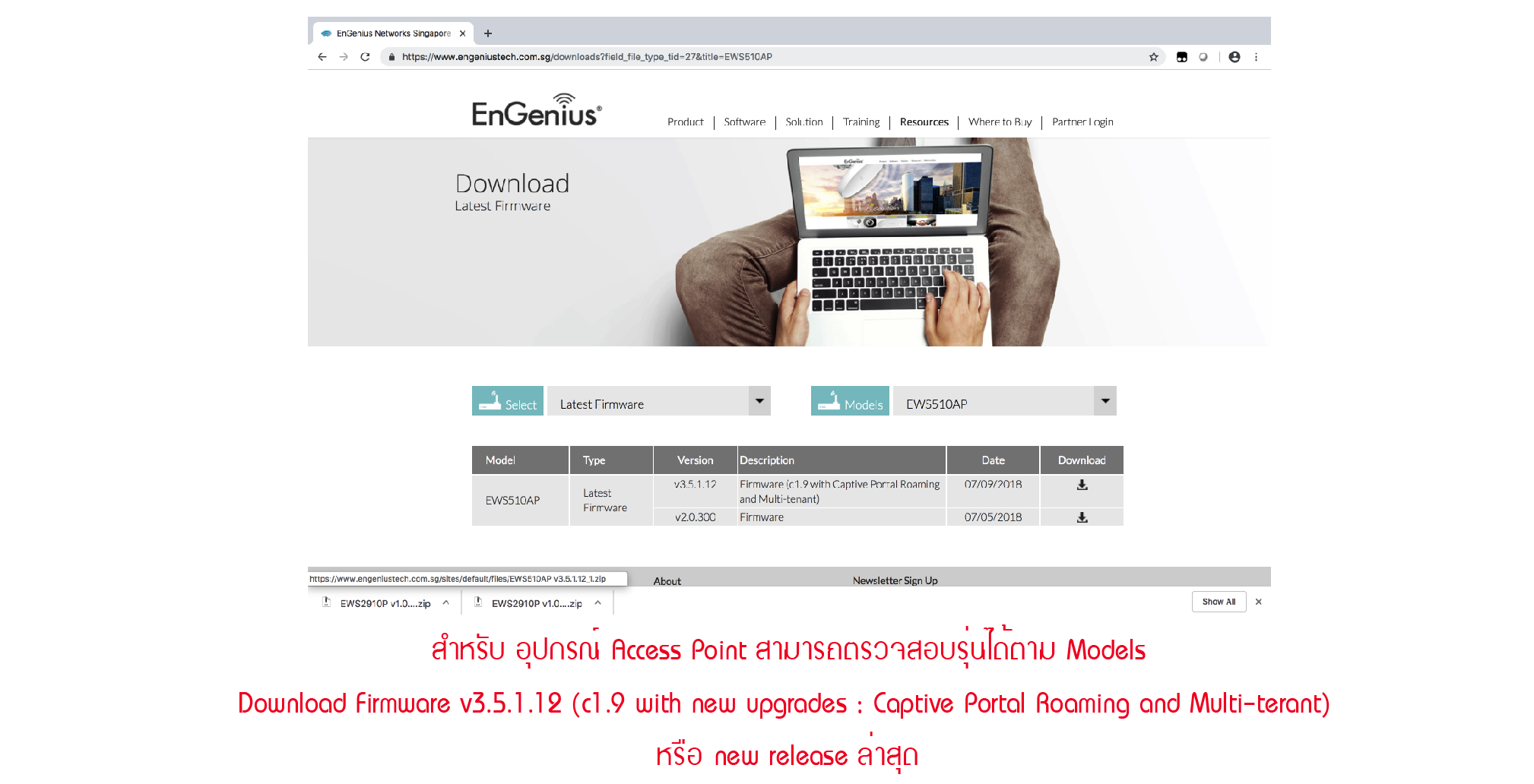Open the Resources menu

pos(924,122)
